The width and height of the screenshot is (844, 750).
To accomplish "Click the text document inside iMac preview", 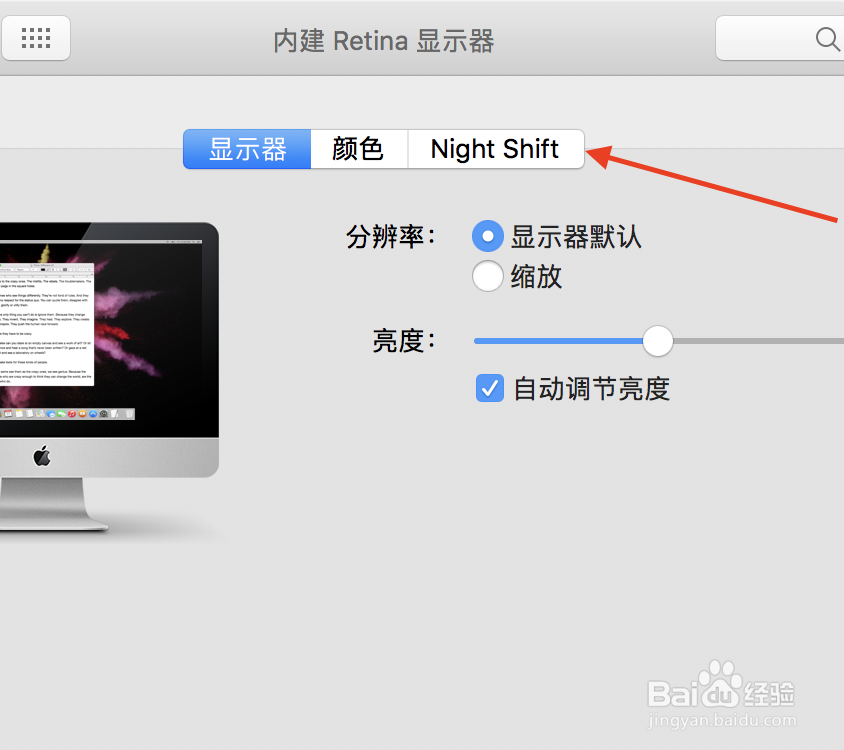I will click(x=47, y=324).
